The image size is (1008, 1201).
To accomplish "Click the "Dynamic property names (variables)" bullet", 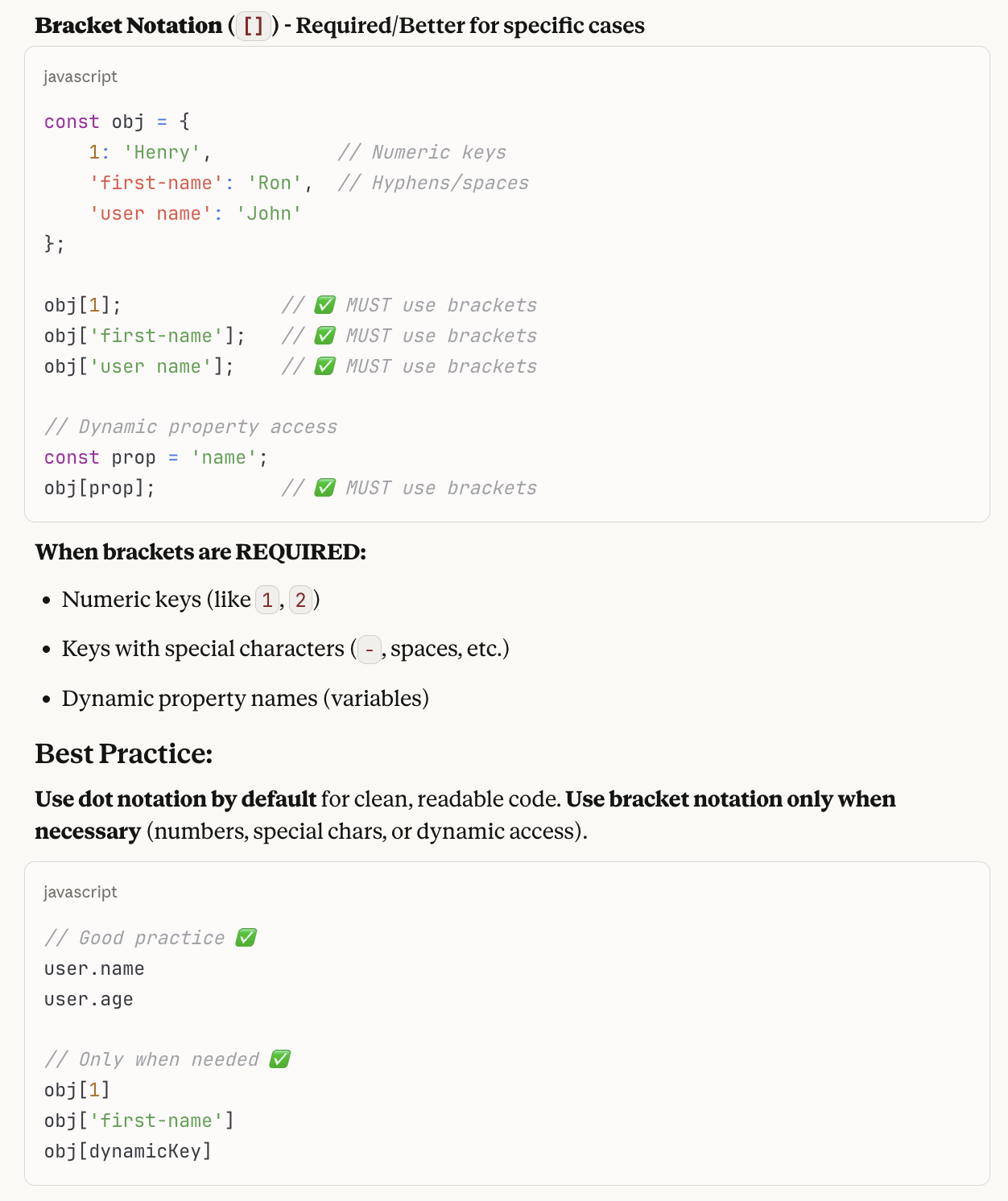I will click(x=245, y=698).
